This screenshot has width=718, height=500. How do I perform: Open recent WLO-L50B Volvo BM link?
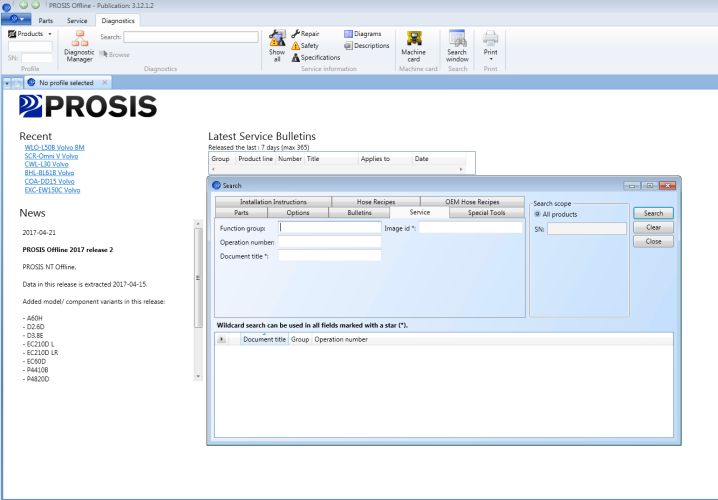(54, 147)
